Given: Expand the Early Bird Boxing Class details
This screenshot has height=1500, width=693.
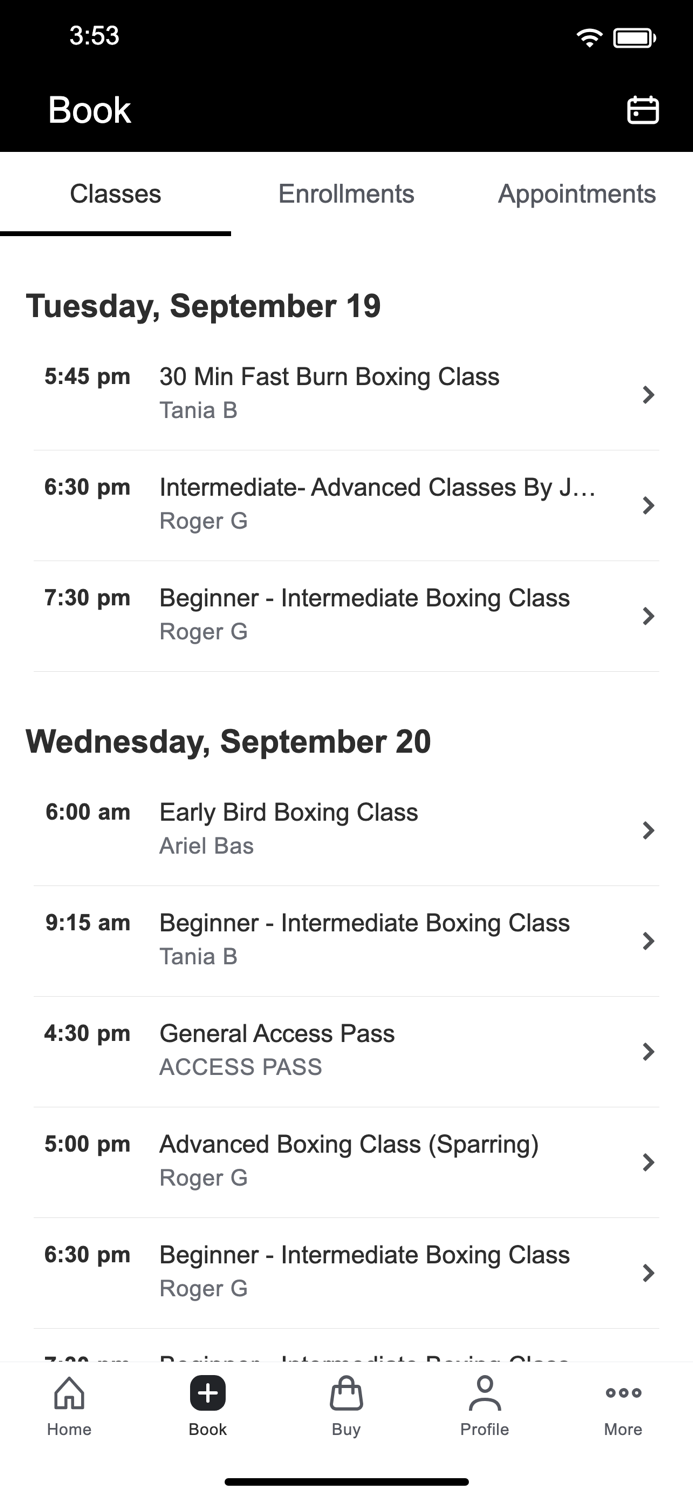Looking at the screenshot, I should pyautogui.click(x=346, y=828).
